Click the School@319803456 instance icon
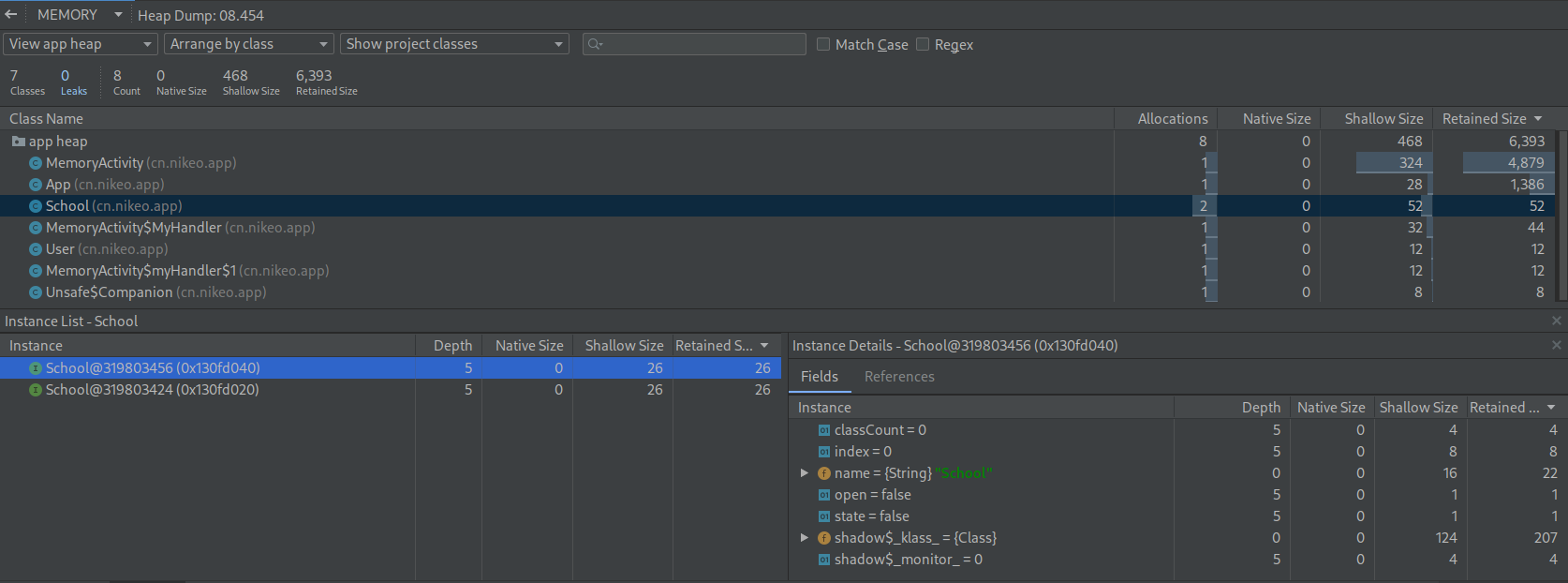 (x=36, y=368)
